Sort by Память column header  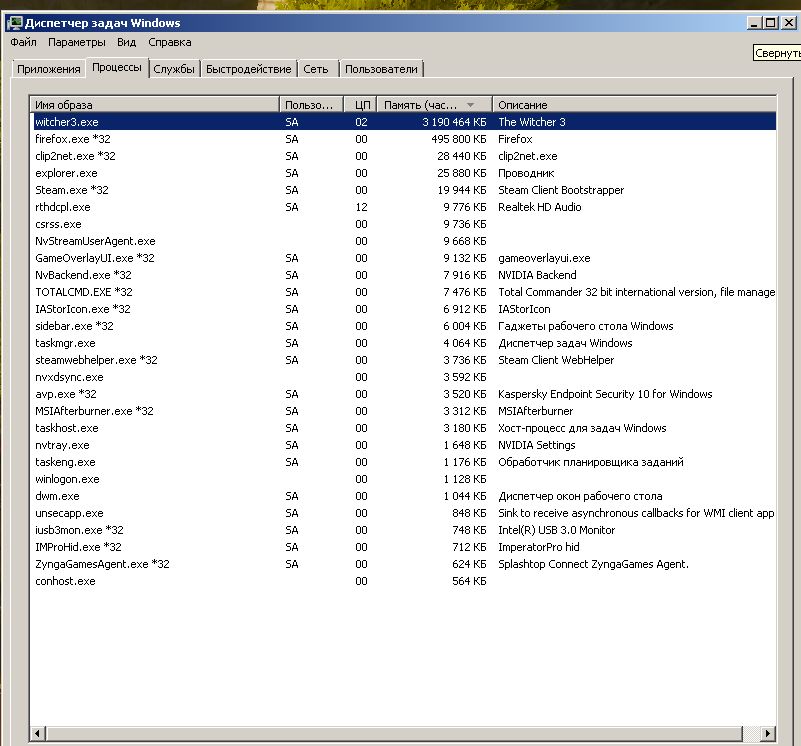435,105
